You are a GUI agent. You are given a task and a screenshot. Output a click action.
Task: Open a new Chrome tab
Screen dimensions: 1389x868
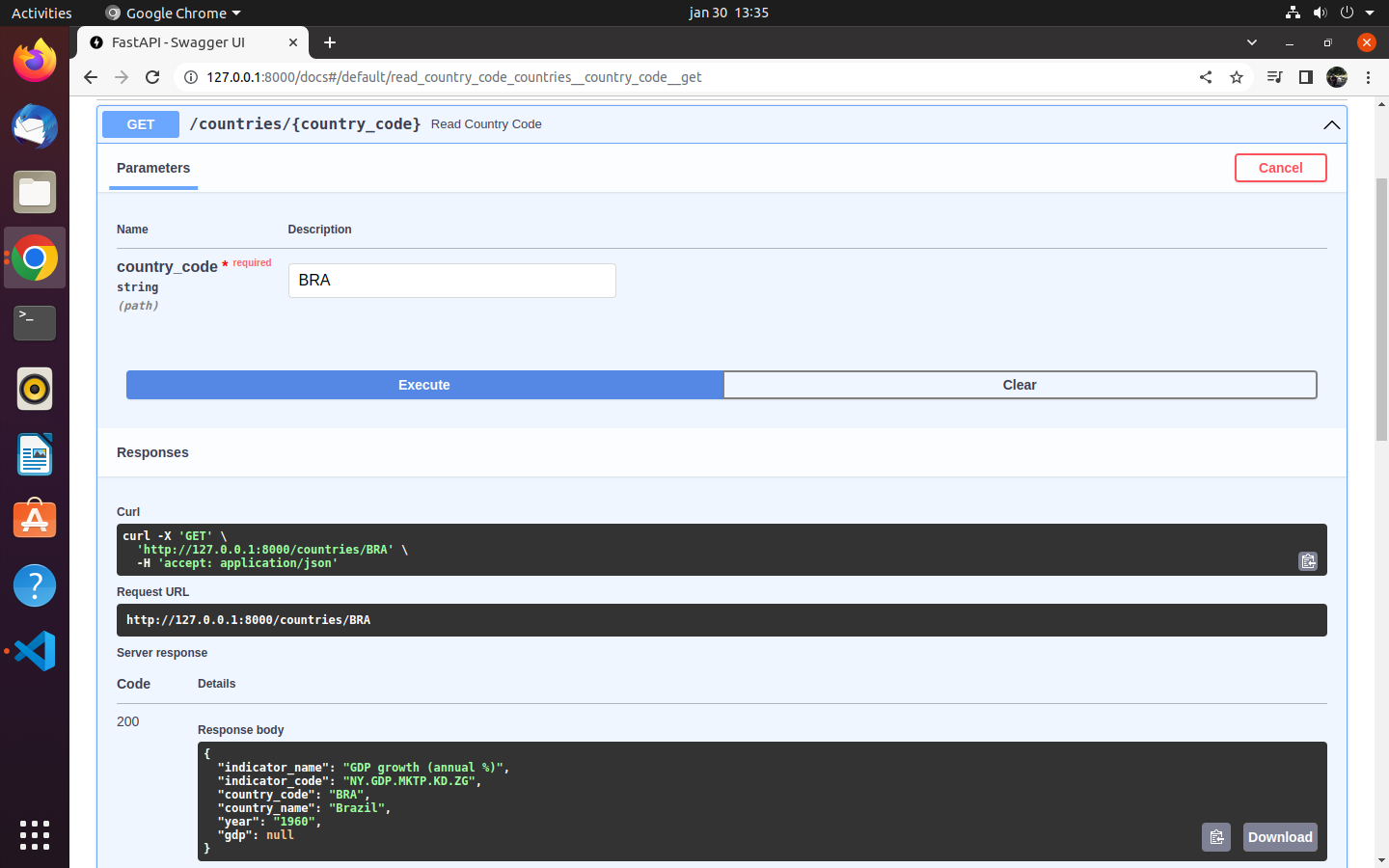pyautogui.click(x=330, y=42)
